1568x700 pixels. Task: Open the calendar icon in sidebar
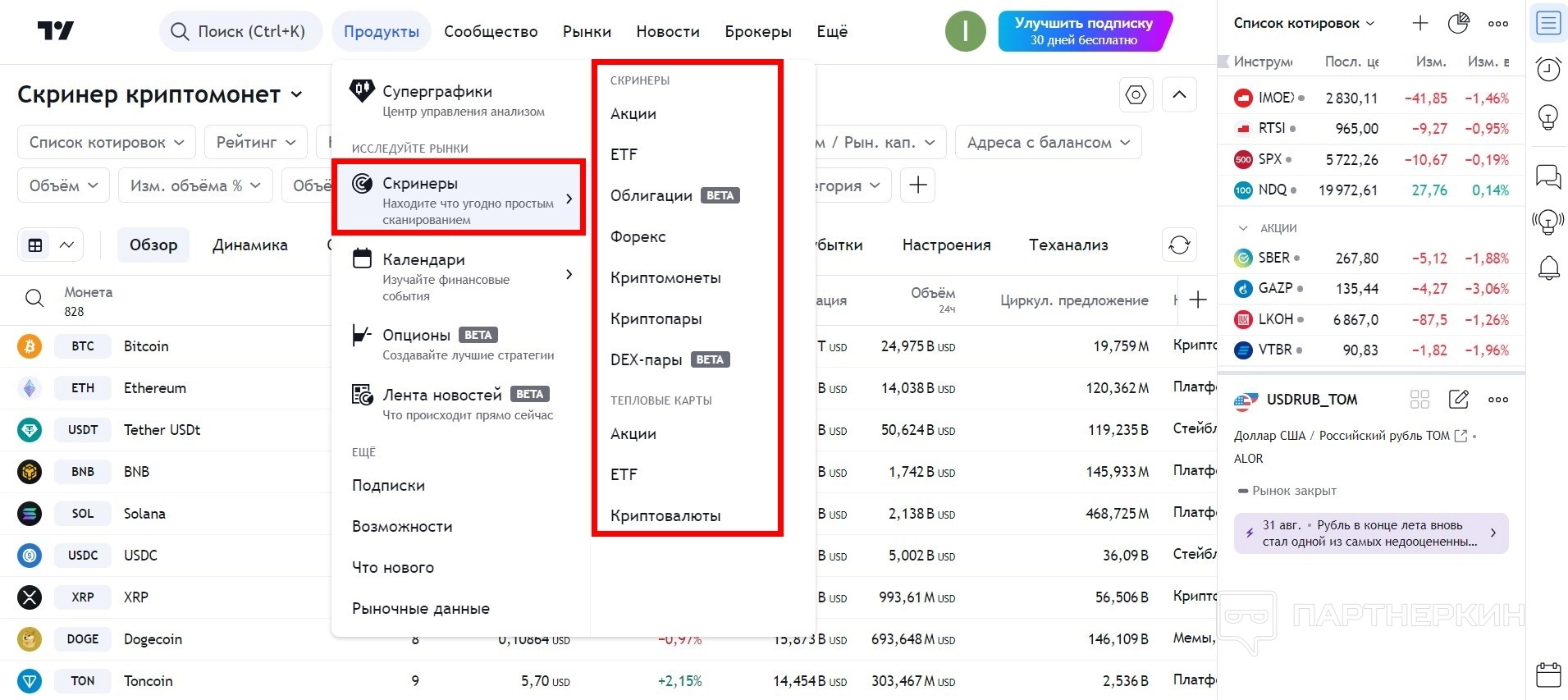[1548, 675]
